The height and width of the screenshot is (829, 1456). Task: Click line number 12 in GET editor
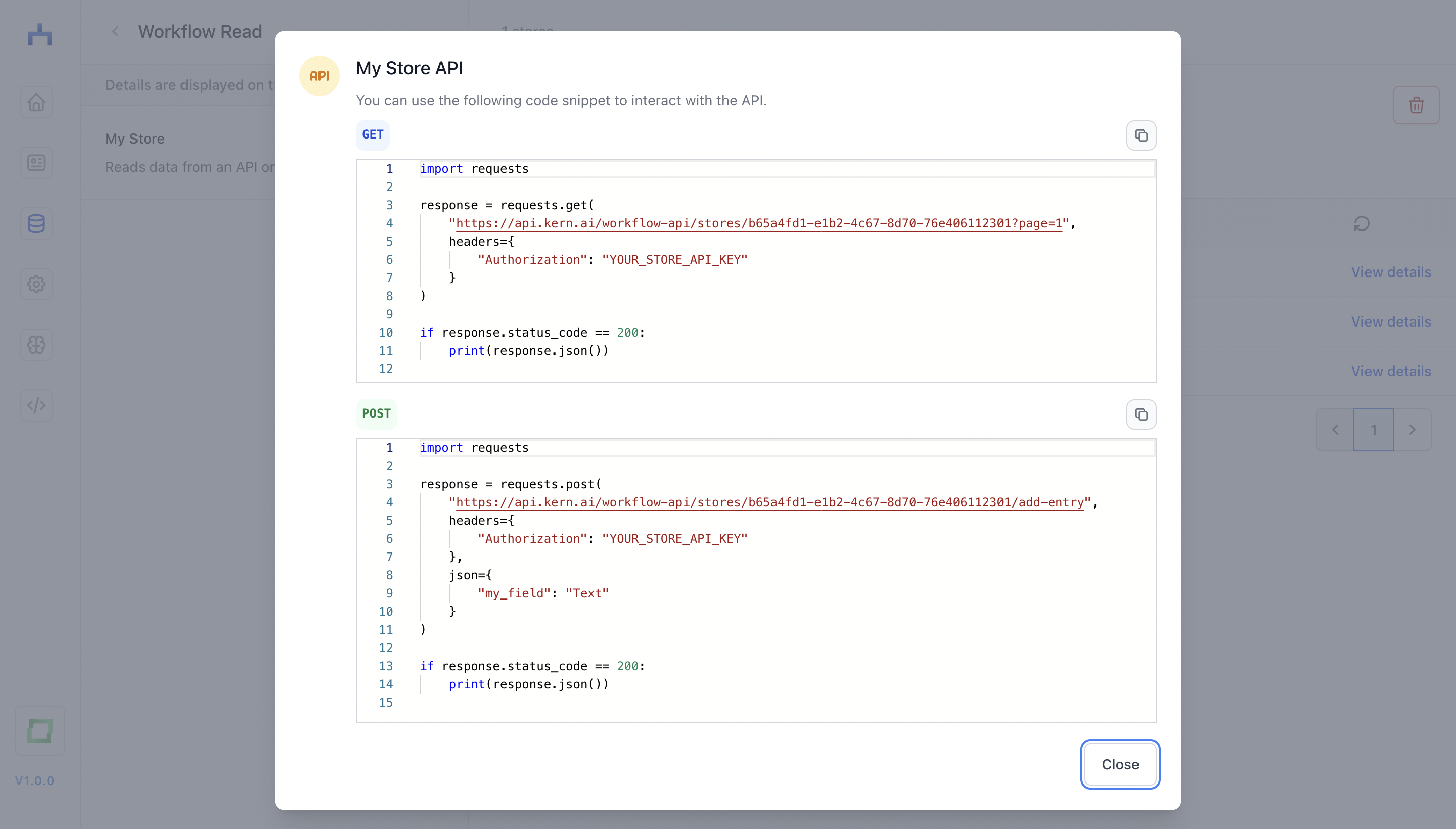[x=386, y=369]
